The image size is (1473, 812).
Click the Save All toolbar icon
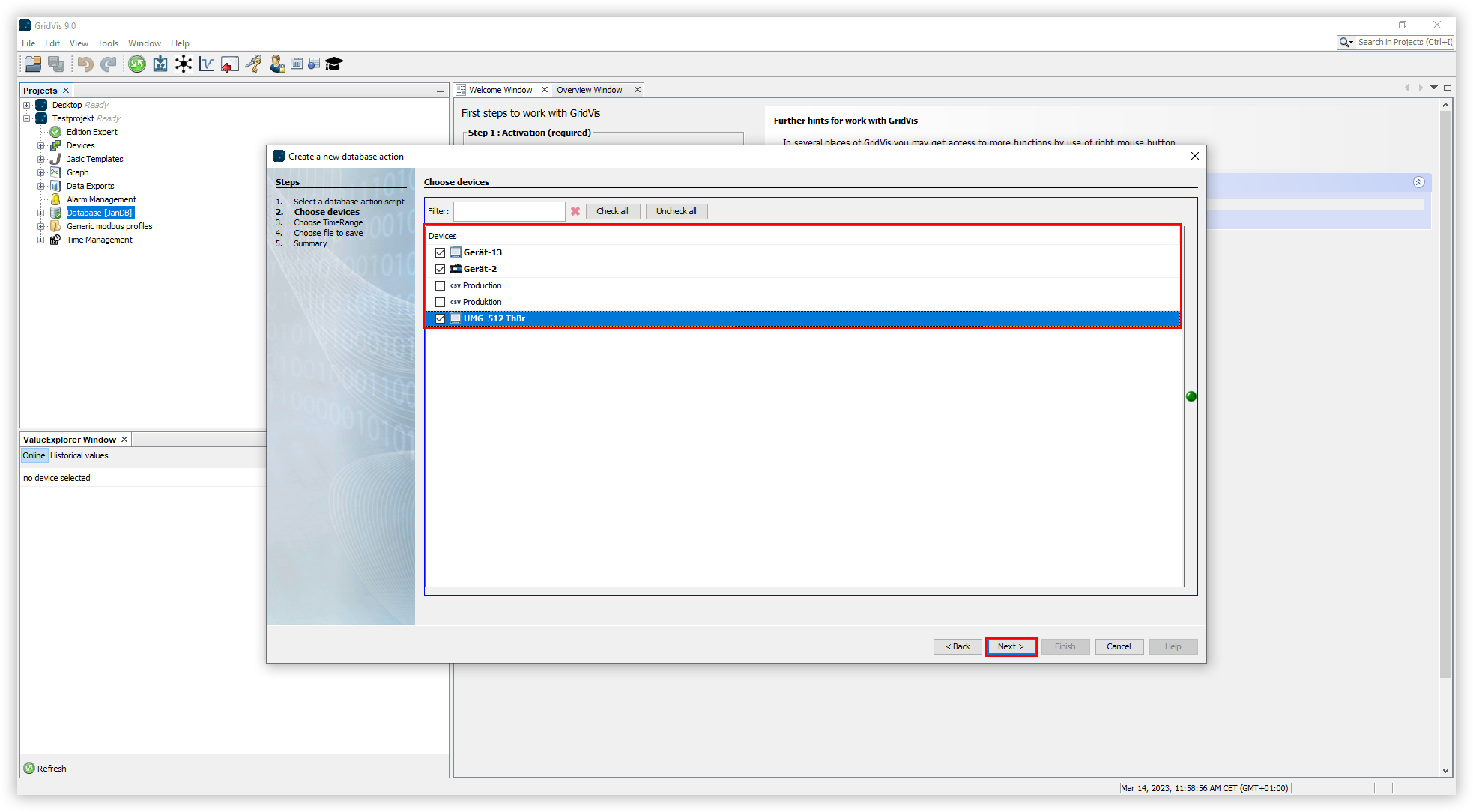click(x=56, y=64)
